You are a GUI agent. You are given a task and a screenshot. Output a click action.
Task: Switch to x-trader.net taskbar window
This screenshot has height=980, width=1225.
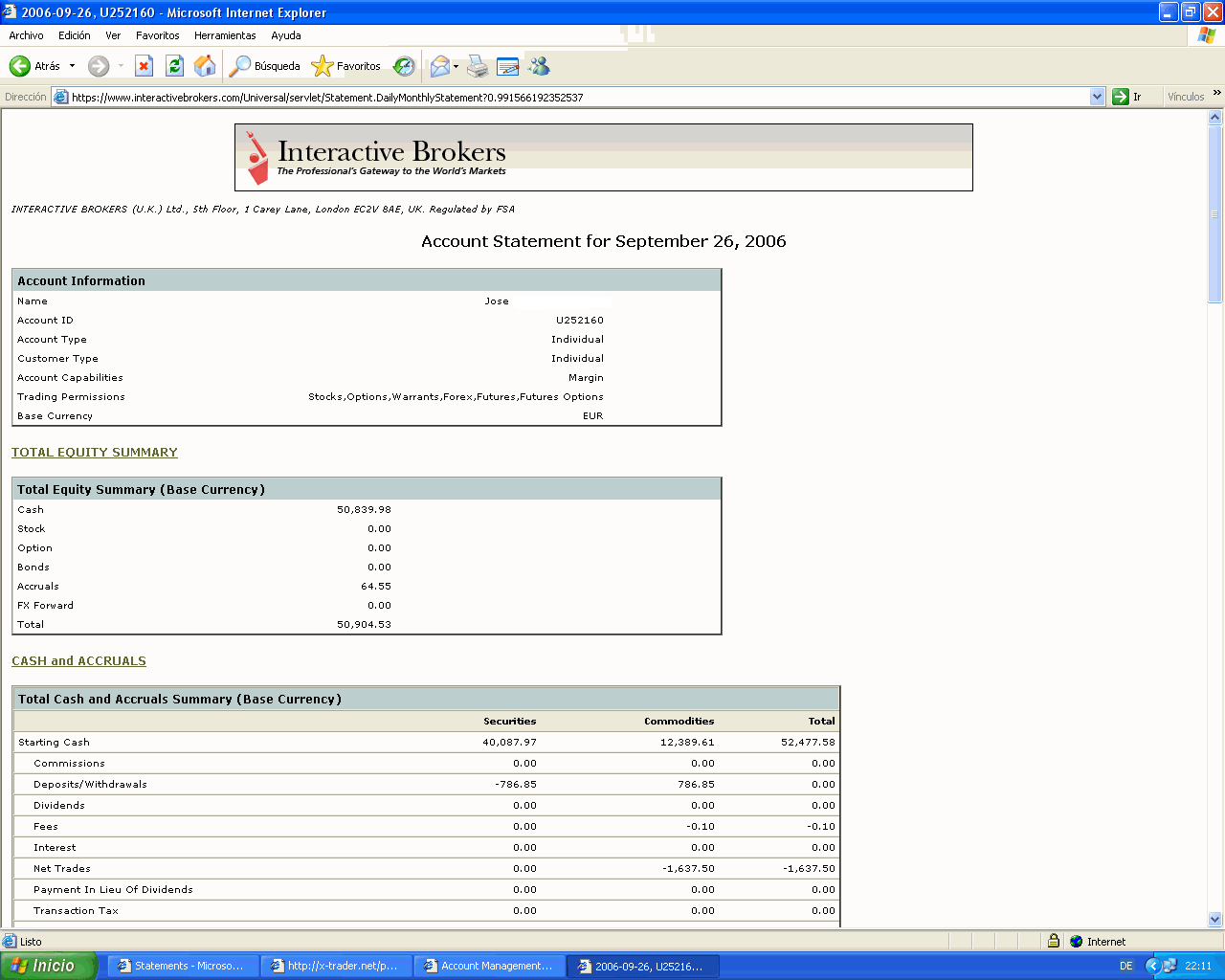click(336, 967)
